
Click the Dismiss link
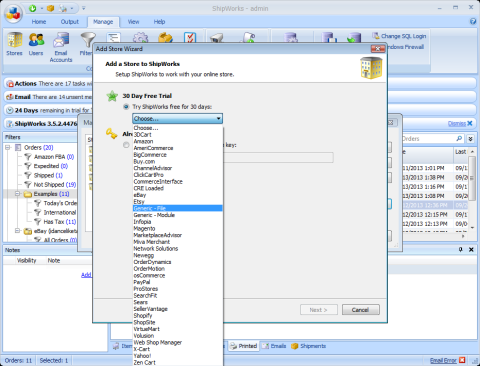(x=457, y=124)
